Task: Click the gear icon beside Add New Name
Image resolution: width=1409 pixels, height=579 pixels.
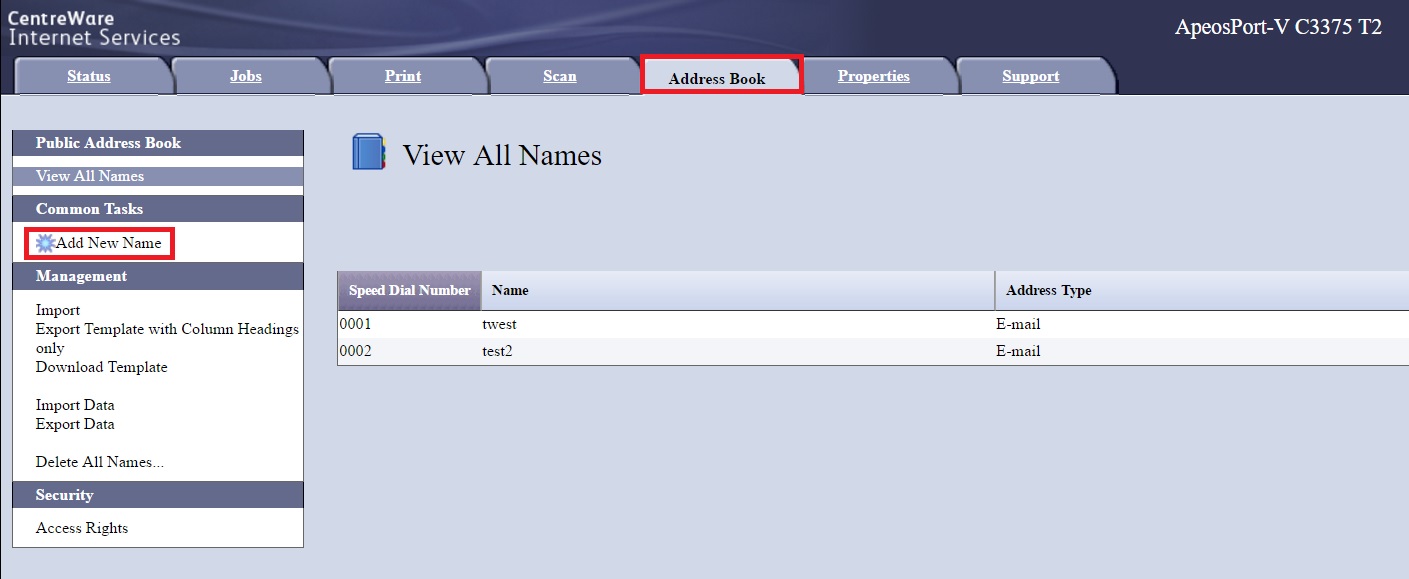Action: point(45,243)
